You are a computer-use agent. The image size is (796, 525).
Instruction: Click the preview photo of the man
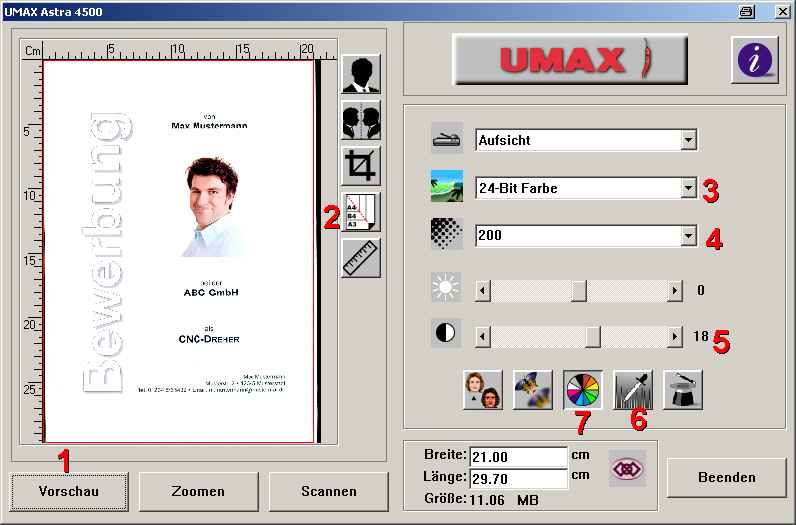[x=212, y=207]
